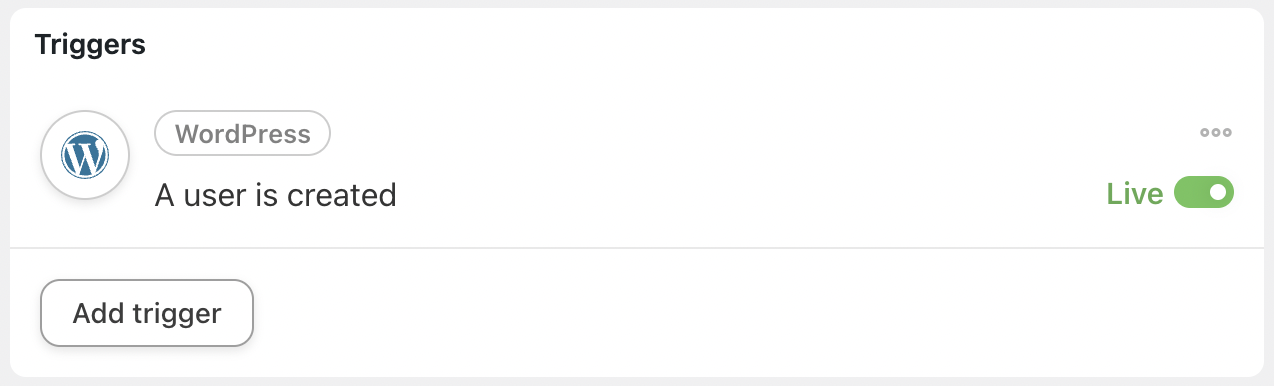Open the "A user is created" trigger
The height and width of the screenshot is (386, 1274).
coord(276,194)
